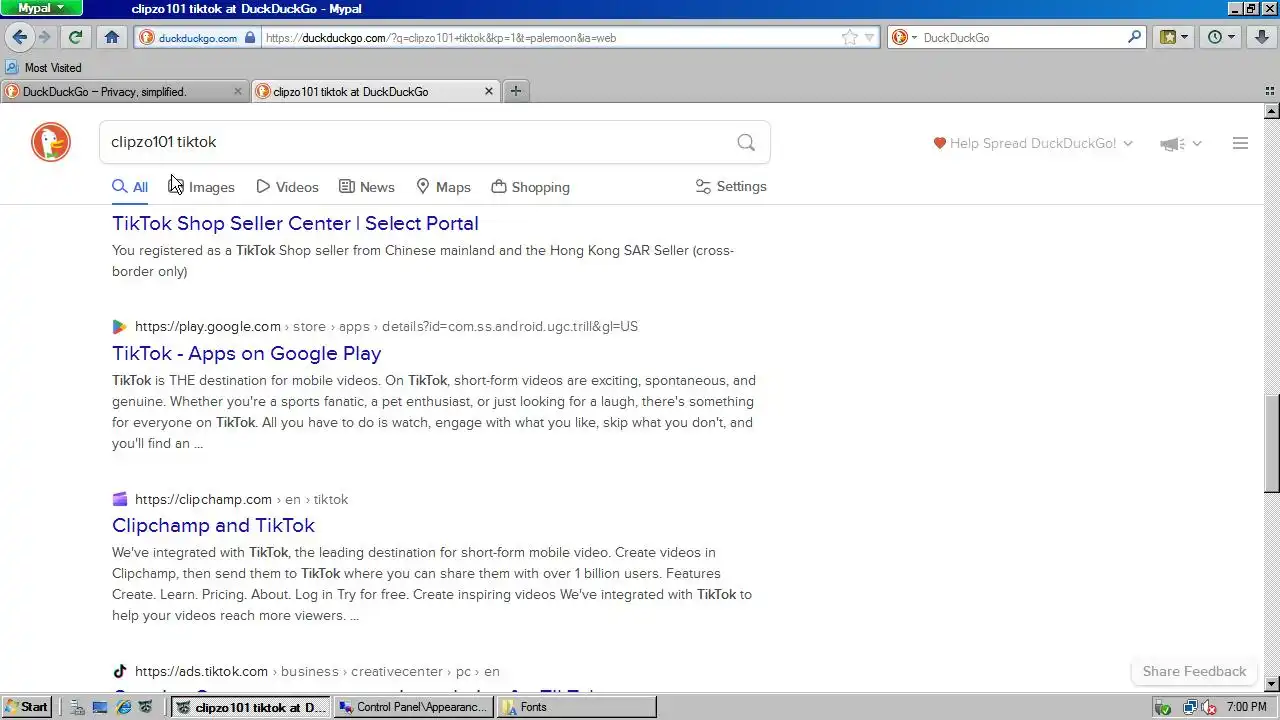Click Show Desktop quick launch icon
Viewport: 1280px width, 720px height.
[99, 707]
